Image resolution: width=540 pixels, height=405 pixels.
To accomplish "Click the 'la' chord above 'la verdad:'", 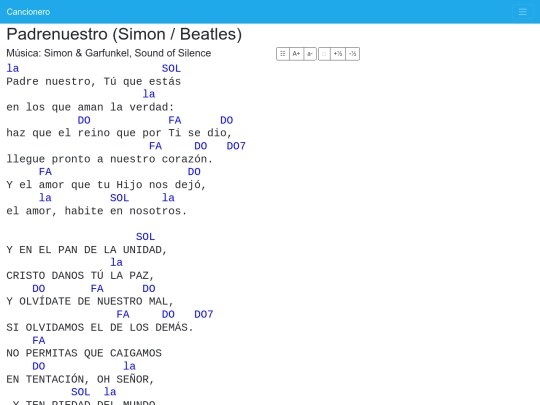I will point(149,94).
